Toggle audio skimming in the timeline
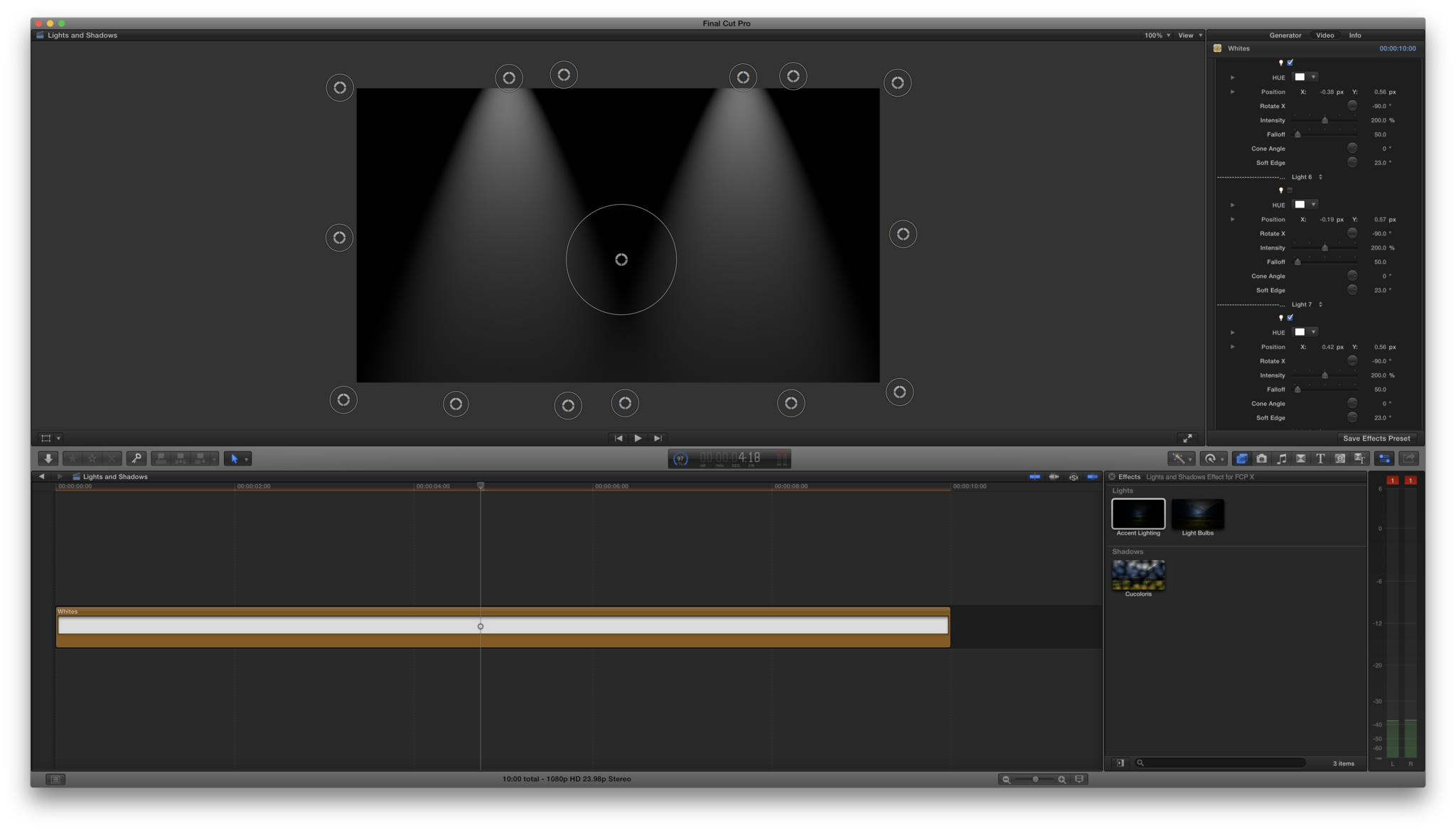The image size is (1456, 831). point(1054,477)
